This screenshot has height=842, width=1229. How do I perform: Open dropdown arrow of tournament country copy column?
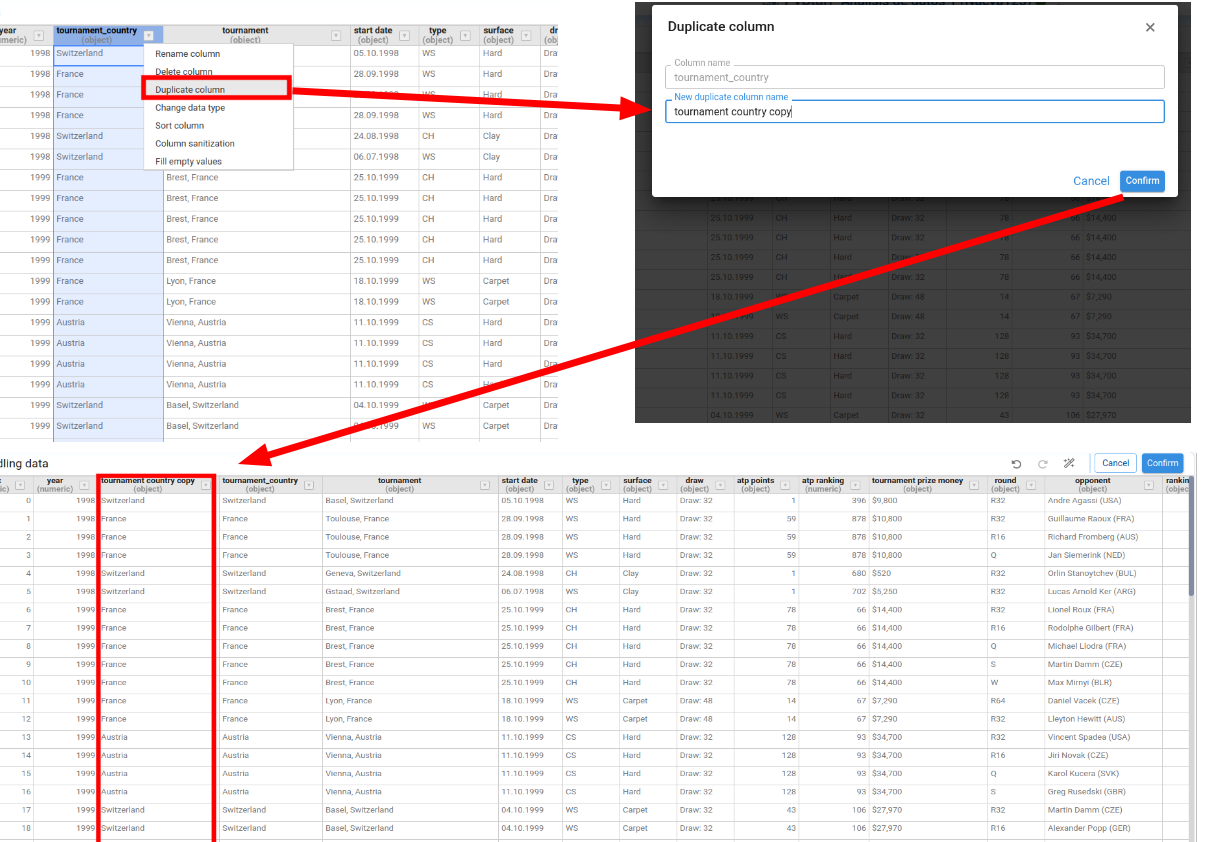point(206,485)
